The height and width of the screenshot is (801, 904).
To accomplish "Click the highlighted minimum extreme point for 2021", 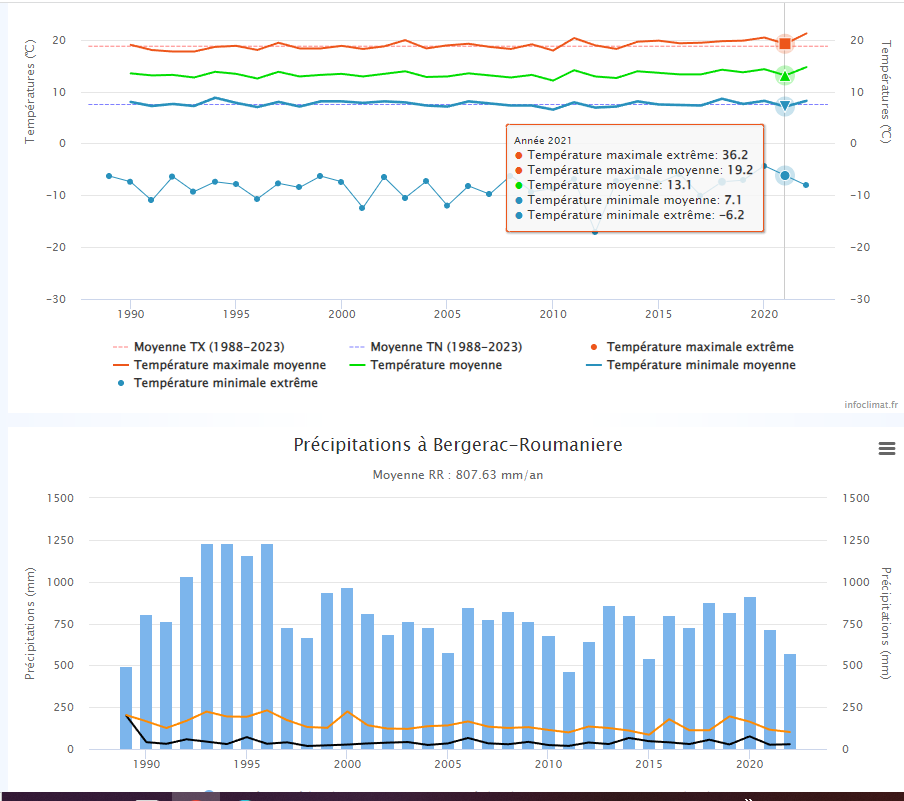I will tap(785, 175).
